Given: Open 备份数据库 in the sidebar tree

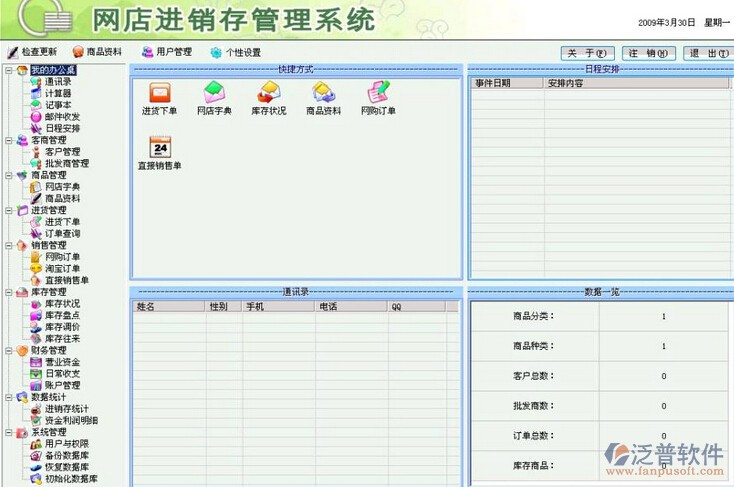Looking at the screenshot, I should [67, 455].
